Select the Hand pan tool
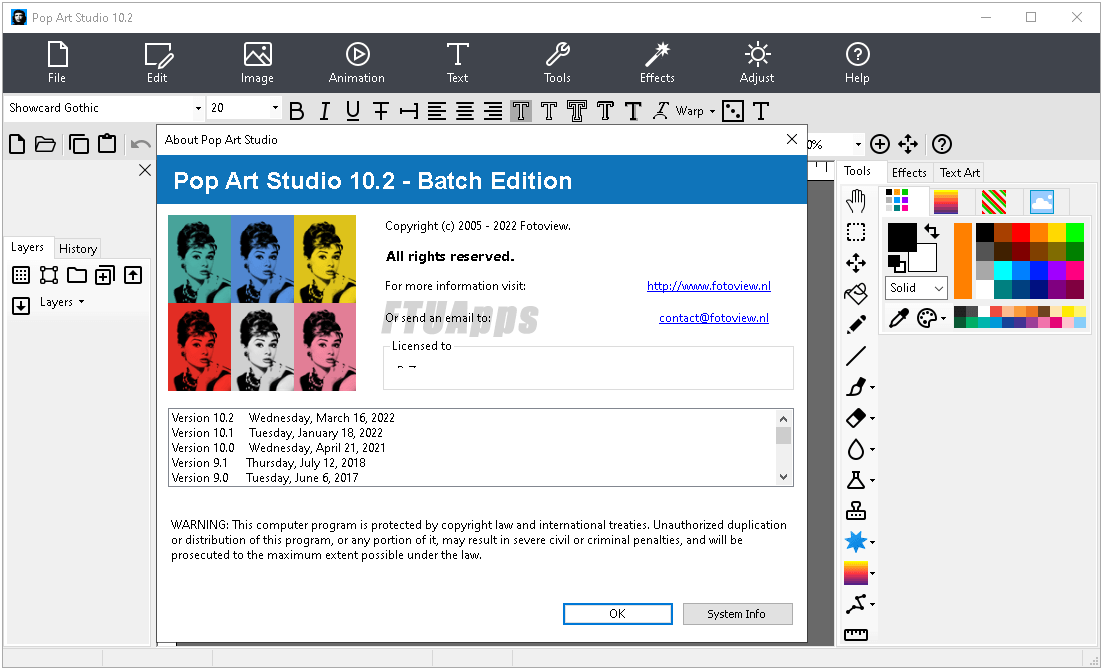 [x=855, y=201]
